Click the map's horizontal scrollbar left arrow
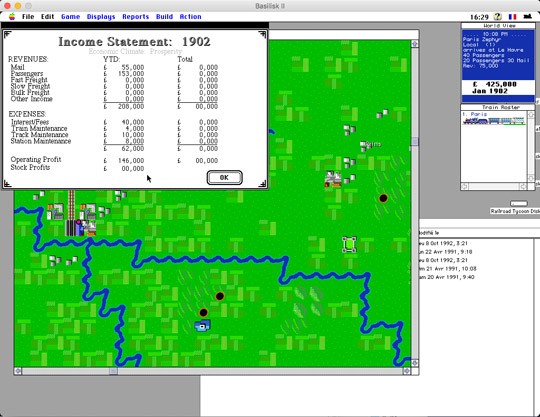Screen dimensions: 540x417 pyautogui.click(x=18, y=371)
